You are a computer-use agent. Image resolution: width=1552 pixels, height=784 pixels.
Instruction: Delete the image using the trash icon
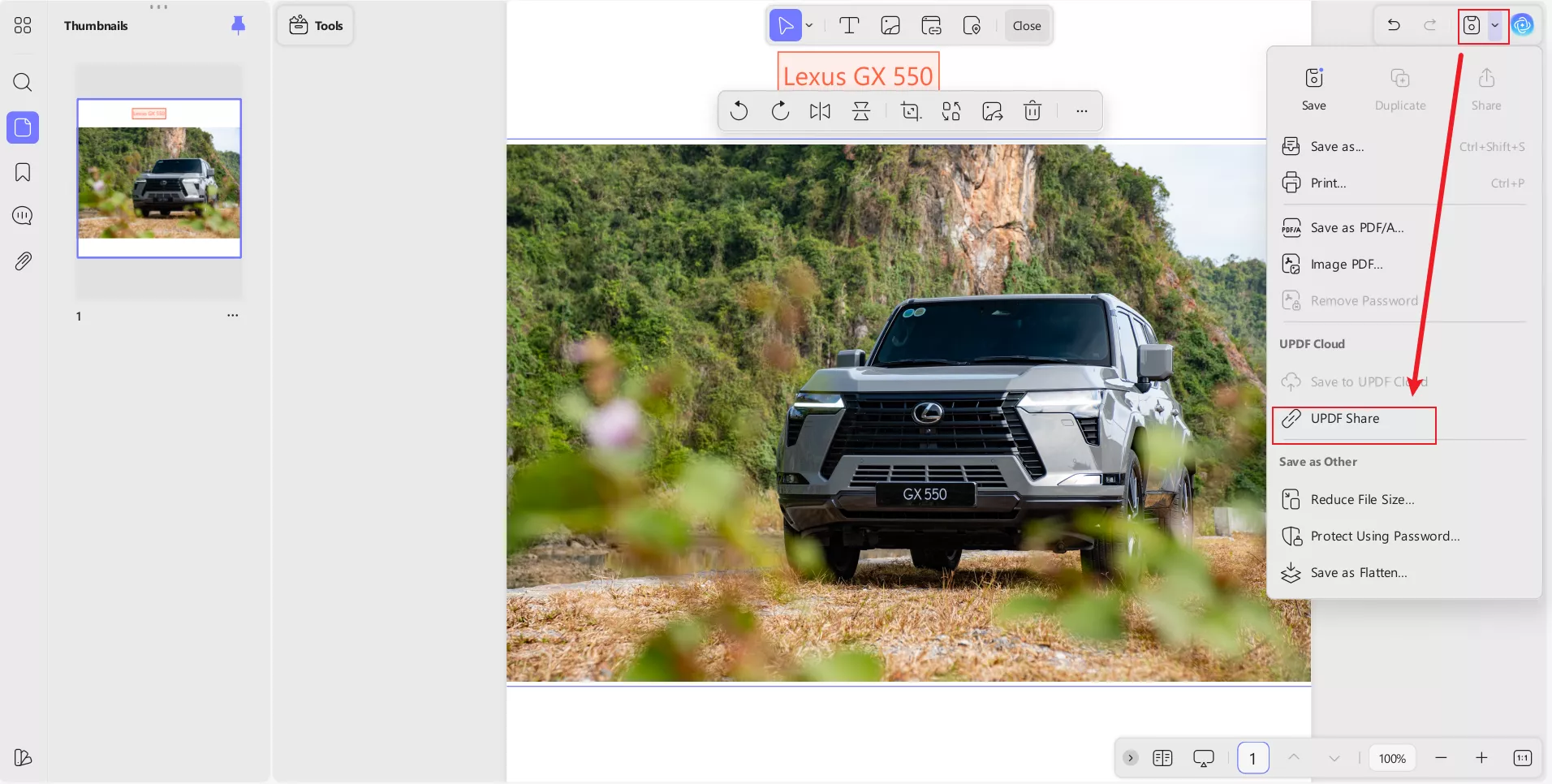click(1032, 111)
